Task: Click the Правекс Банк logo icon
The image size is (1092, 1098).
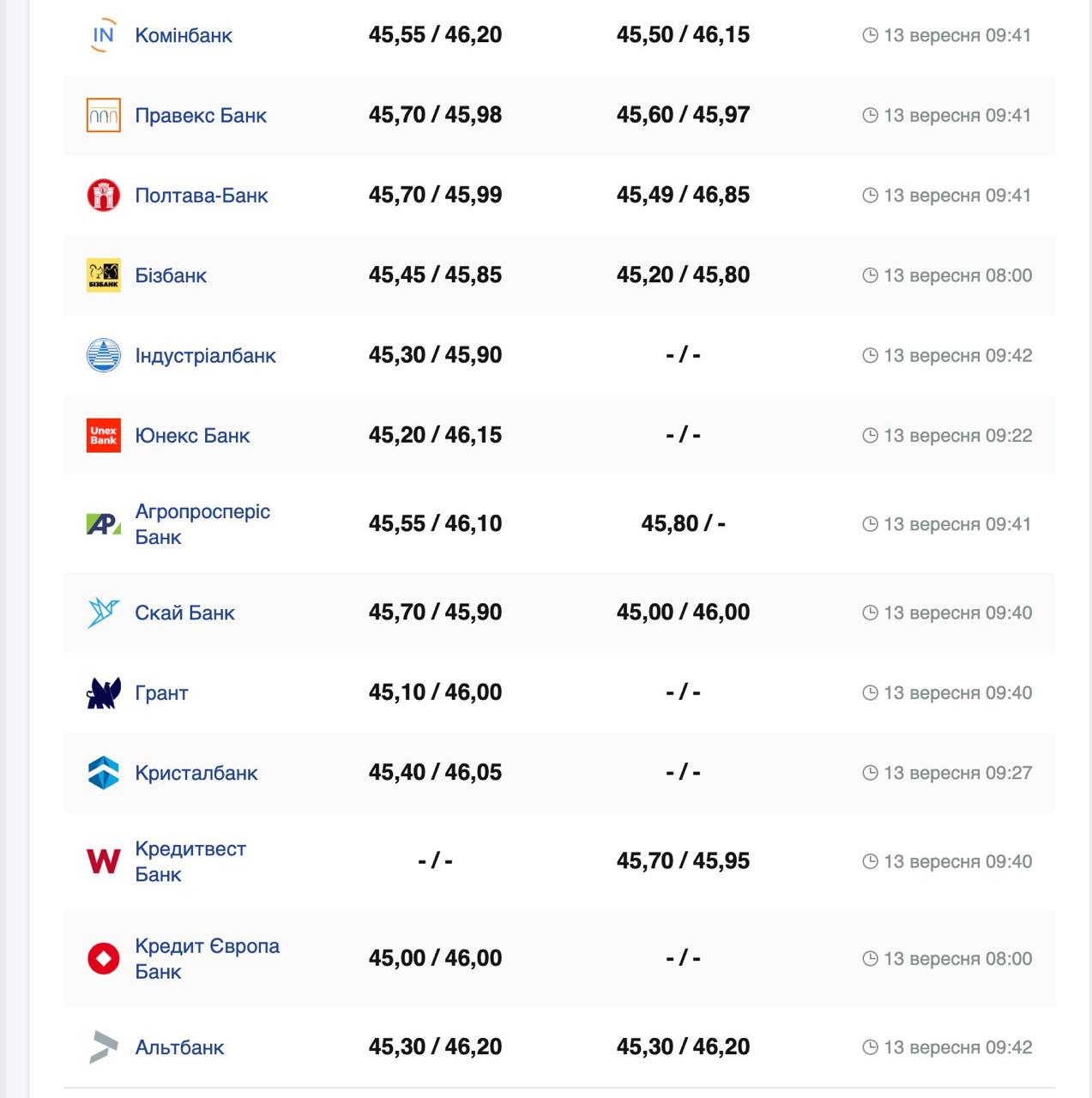Action: pyautogui.click(x=103, y=116)
